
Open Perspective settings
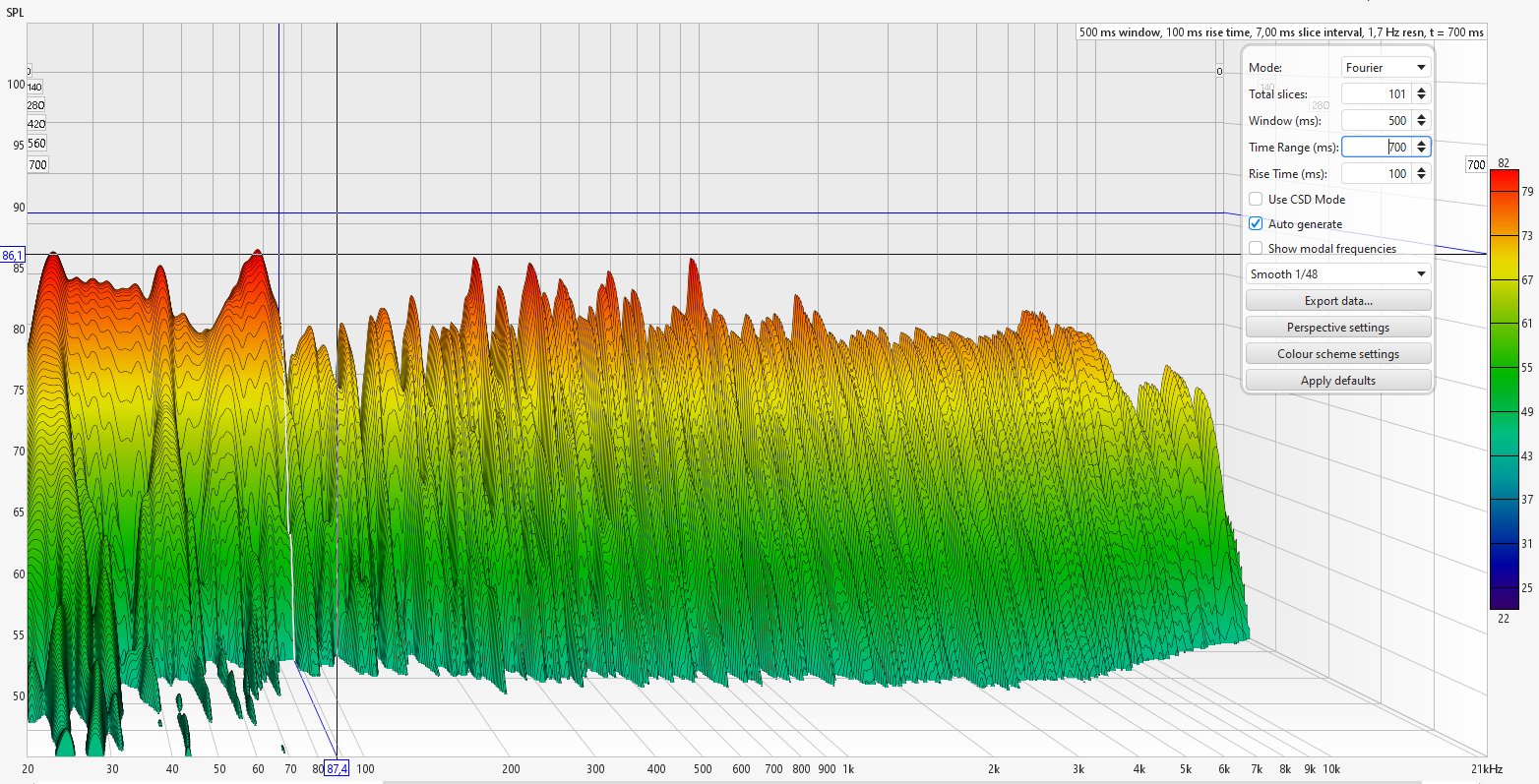(x=1338, y=328)
